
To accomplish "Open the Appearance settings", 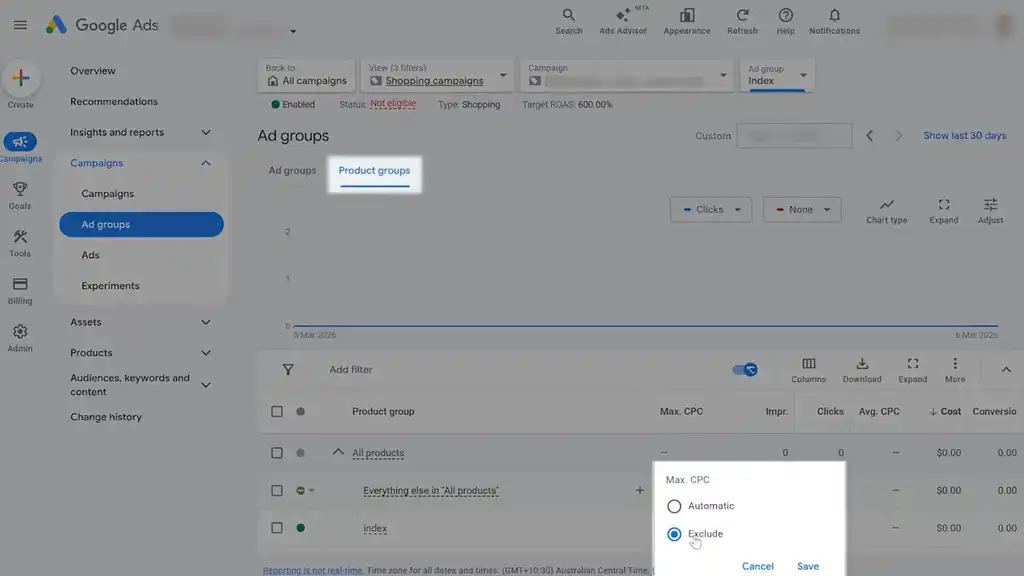I will click(x=686, y=21).
